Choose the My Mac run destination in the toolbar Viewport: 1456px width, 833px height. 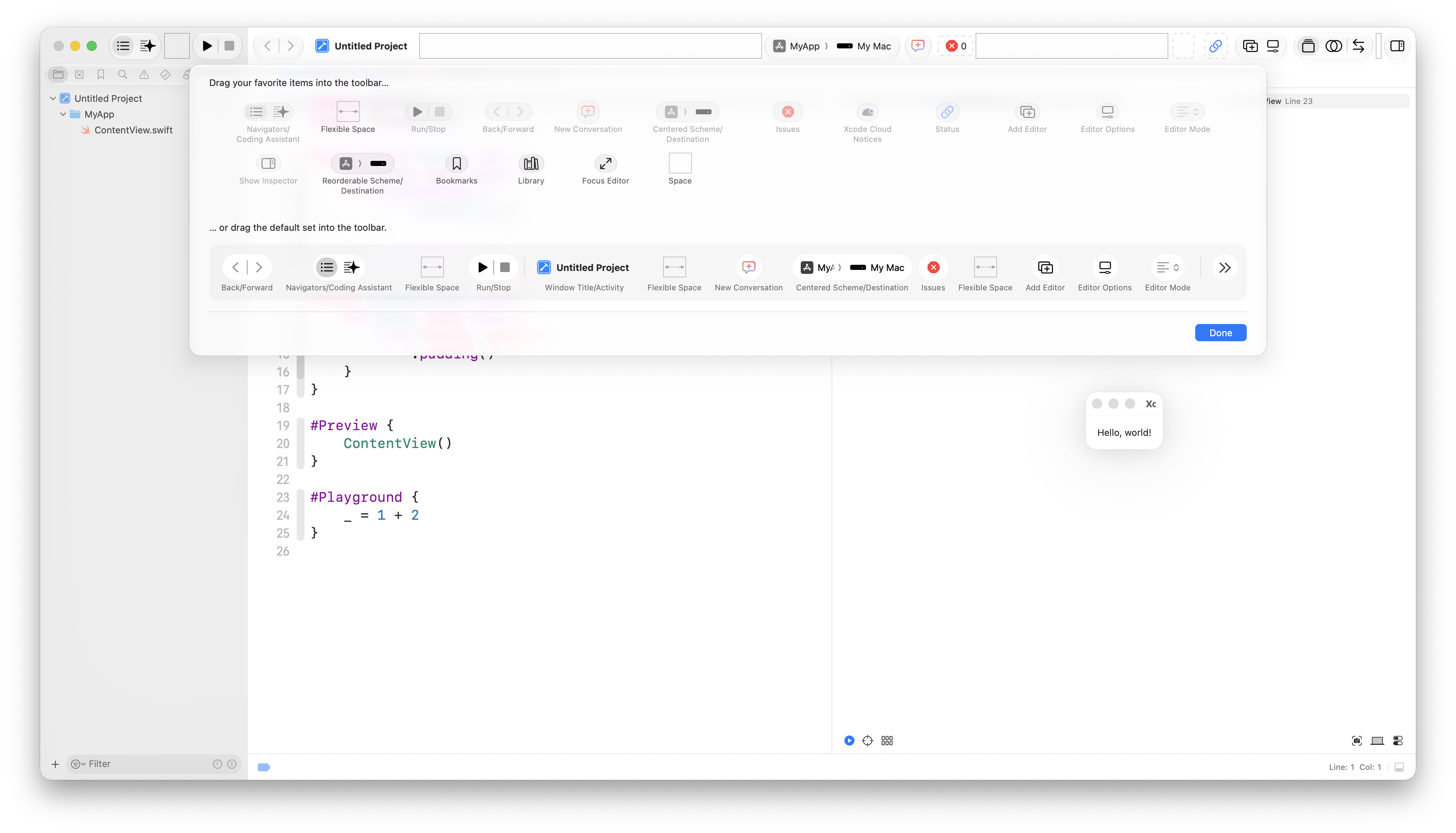coord(863,46)
